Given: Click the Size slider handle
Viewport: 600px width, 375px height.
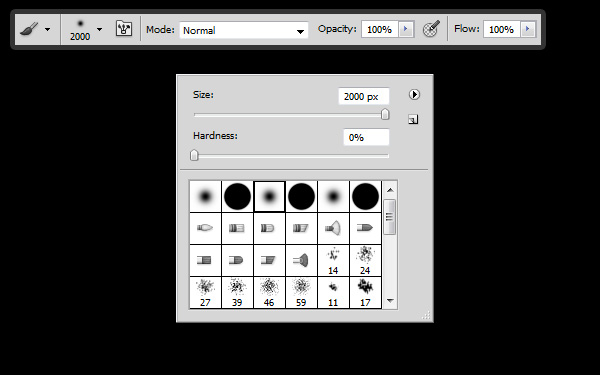Looking at the screenshot, I should [x=385, y=114].
